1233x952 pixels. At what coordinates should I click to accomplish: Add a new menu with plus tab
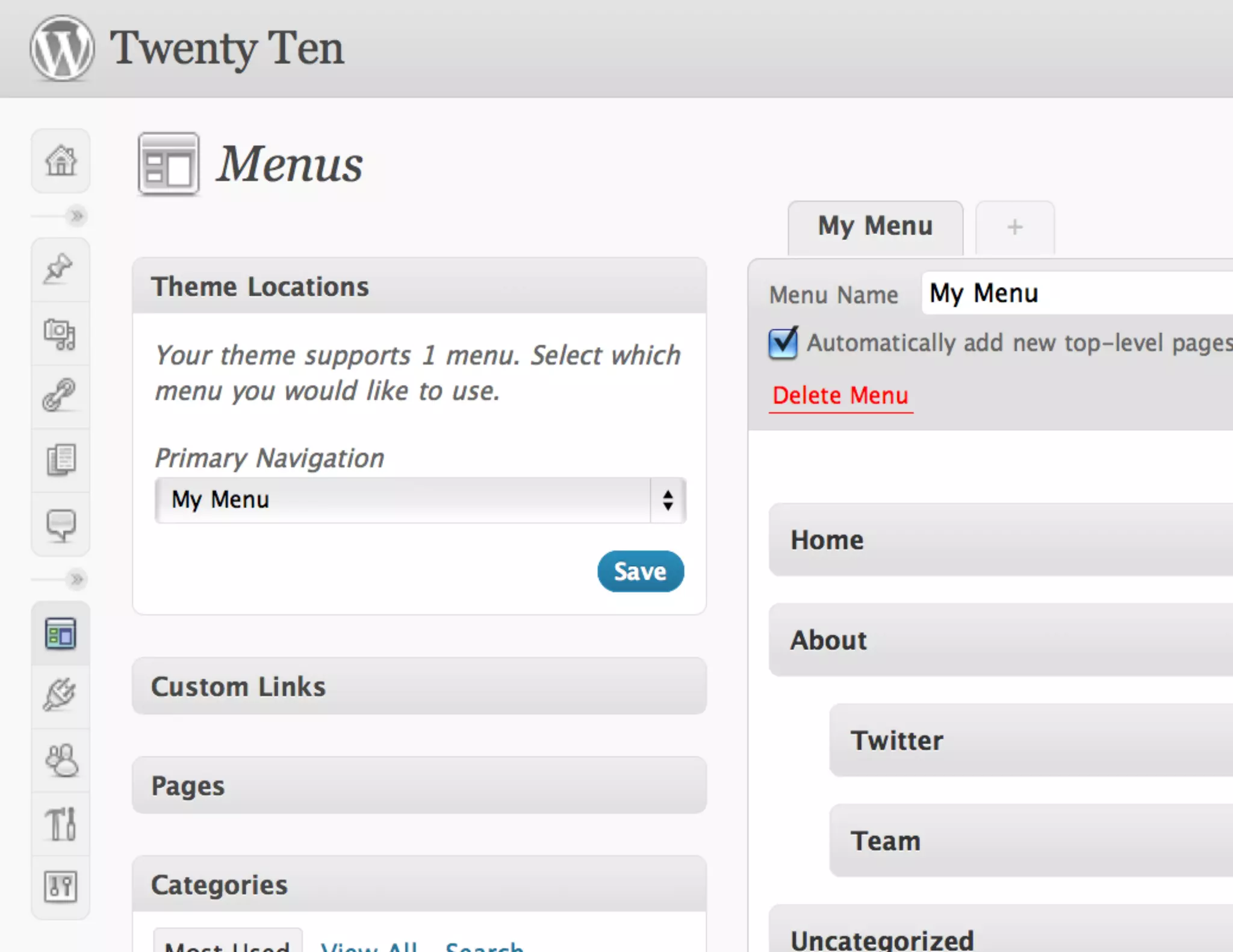coord(1014,227)
